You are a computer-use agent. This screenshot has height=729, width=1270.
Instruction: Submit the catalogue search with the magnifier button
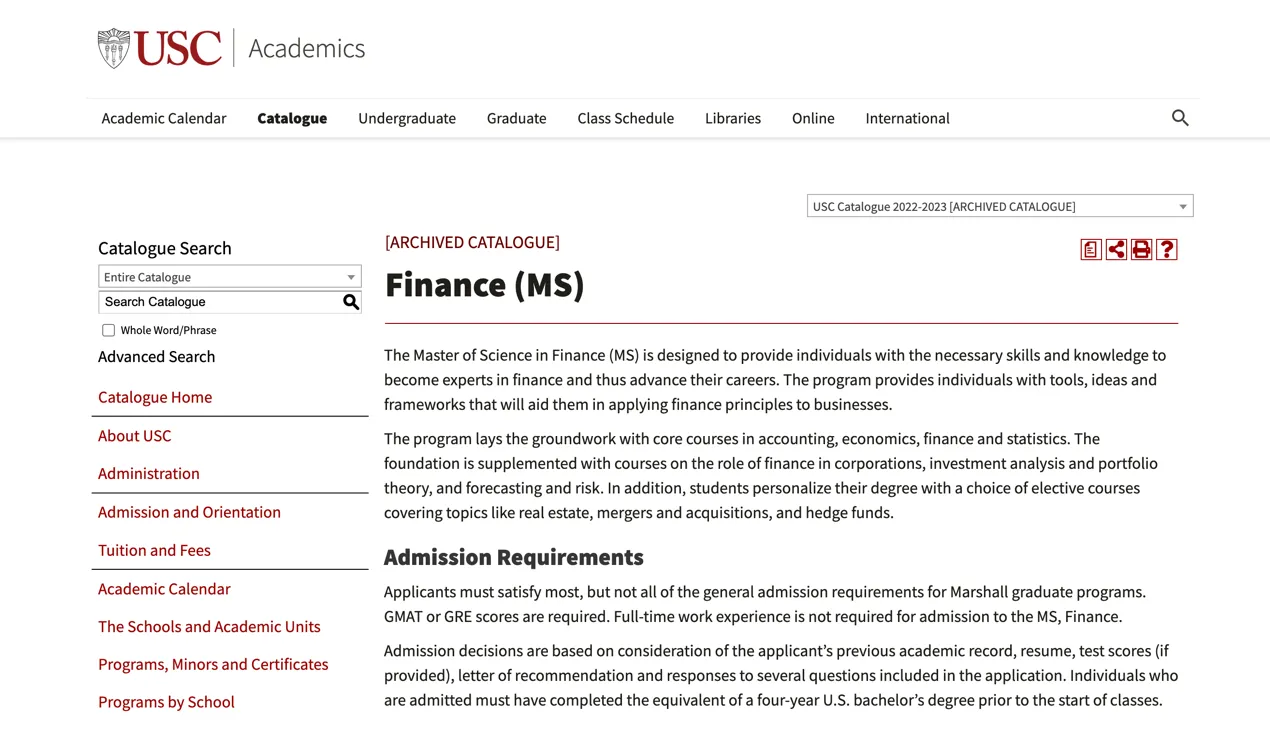coord(351,302)
